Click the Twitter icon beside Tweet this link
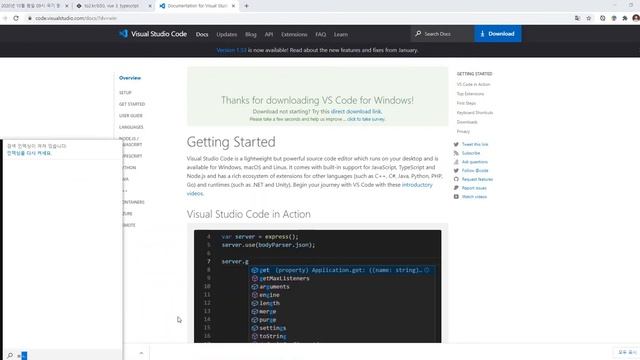Screen dimensions: 640x360 click(x=456, y=144)
